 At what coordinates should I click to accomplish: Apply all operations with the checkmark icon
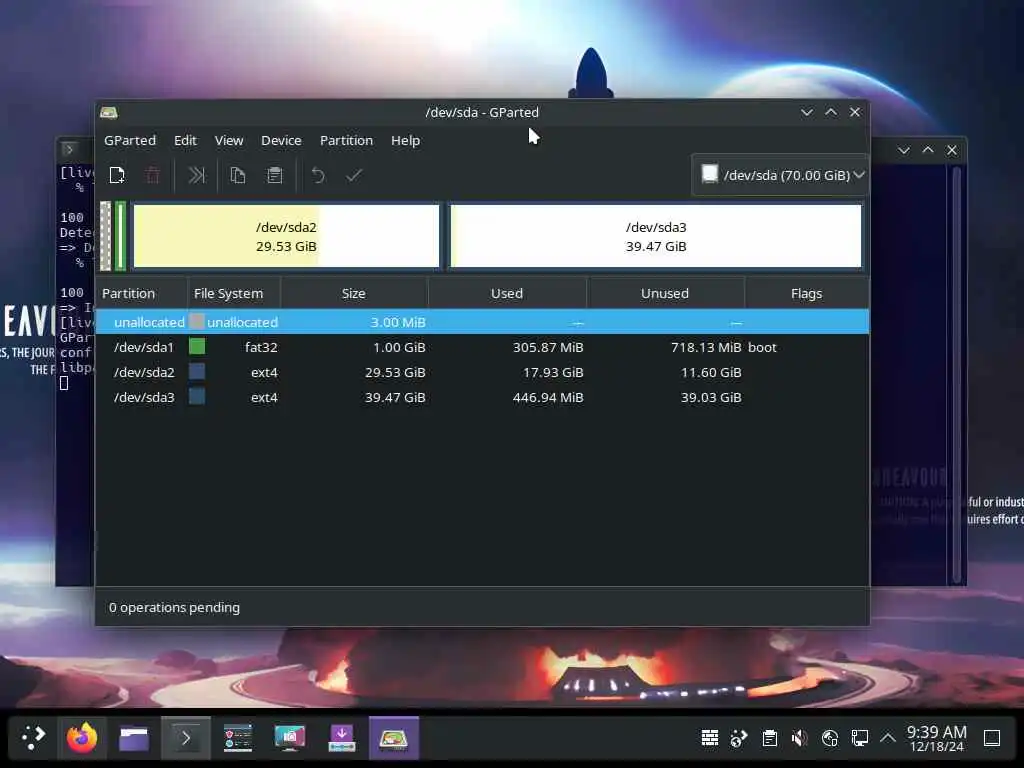(x=354, y=175)
